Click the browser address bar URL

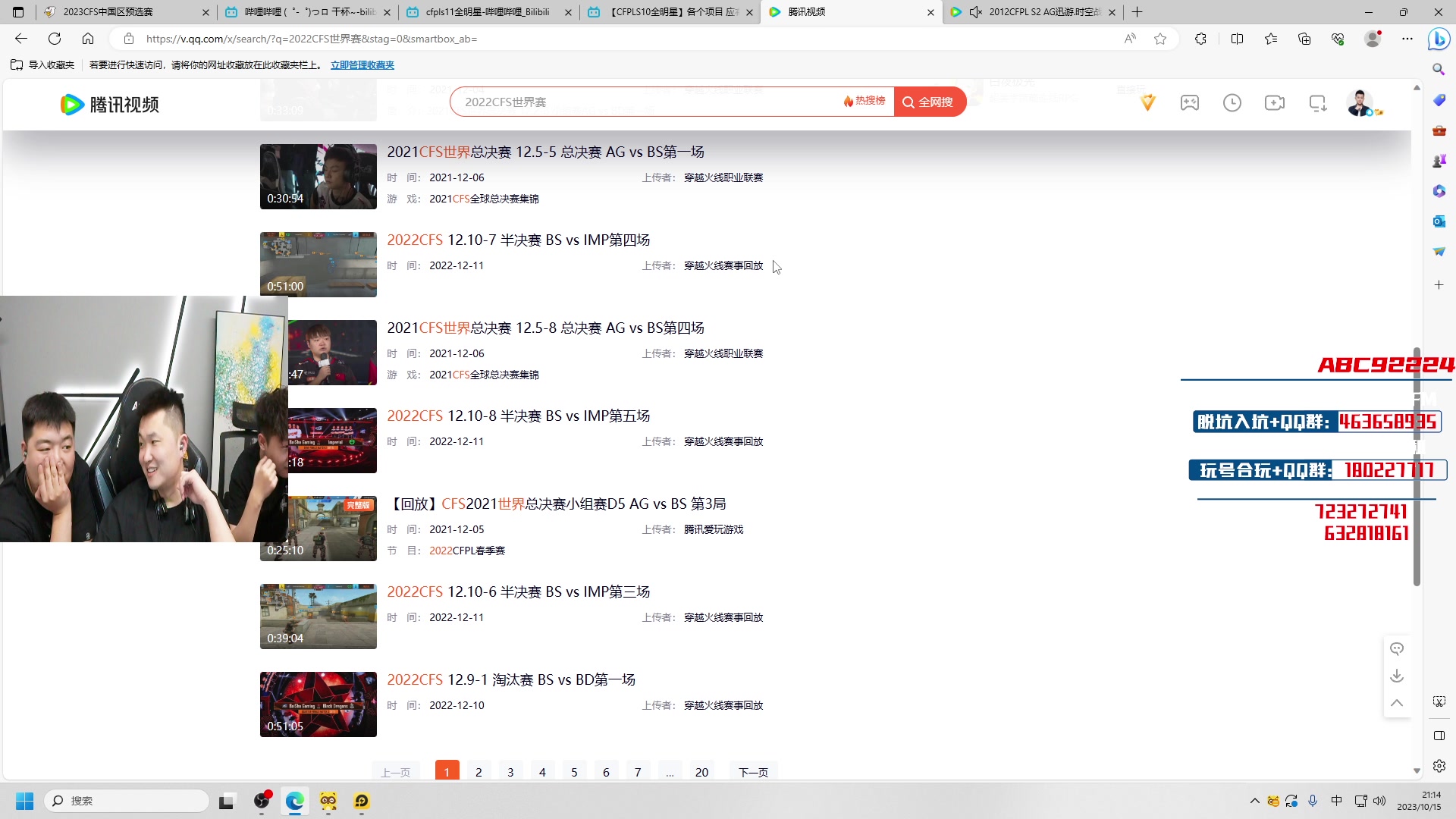[x=312, y=39]
